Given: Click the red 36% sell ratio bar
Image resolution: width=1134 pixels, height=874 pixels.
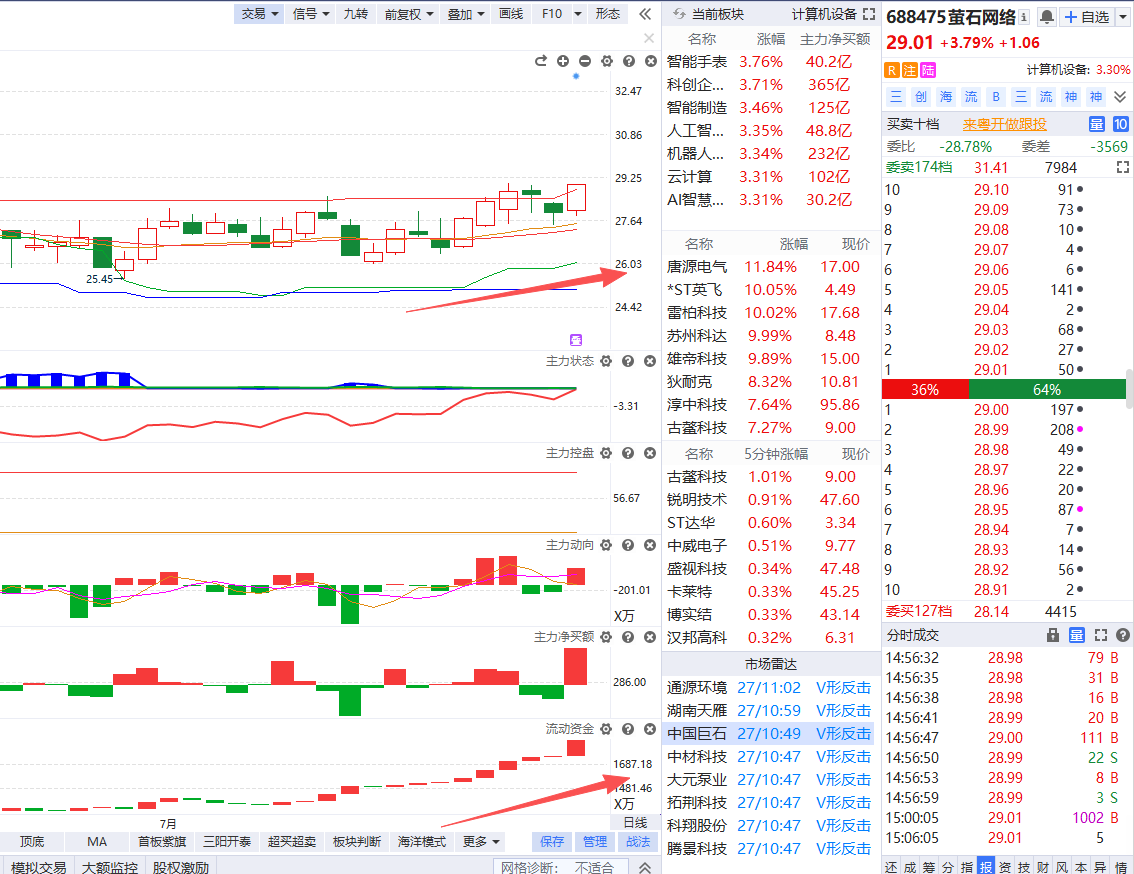Looking at the screenshot, I should pos(925,389).
